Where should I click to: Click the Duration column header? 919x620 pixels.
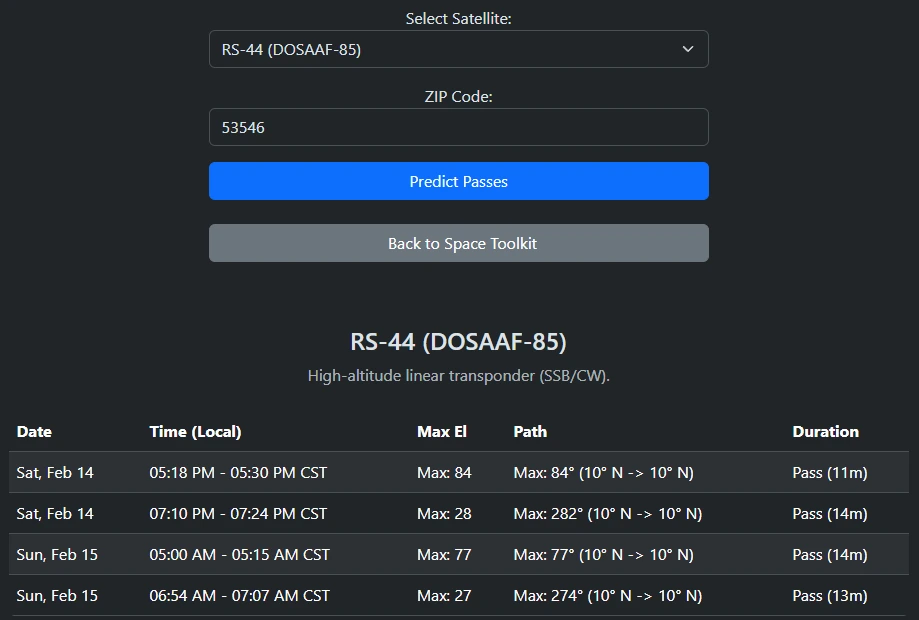(x=826, y=431)
